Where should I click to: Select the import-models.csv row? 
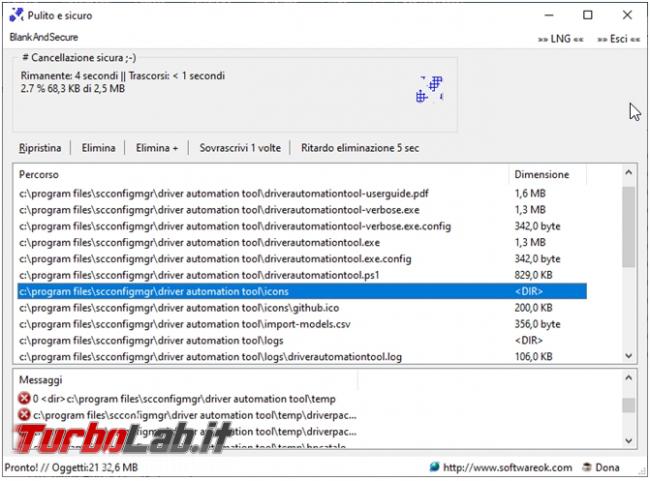(302, 324)
